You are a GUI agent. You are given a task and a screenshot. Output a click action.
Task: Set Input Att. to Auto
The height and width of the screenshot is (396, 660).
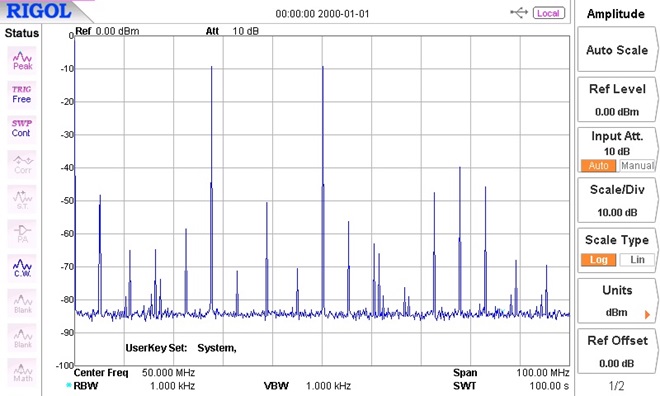pyautogui.click(x=598, y=166)
